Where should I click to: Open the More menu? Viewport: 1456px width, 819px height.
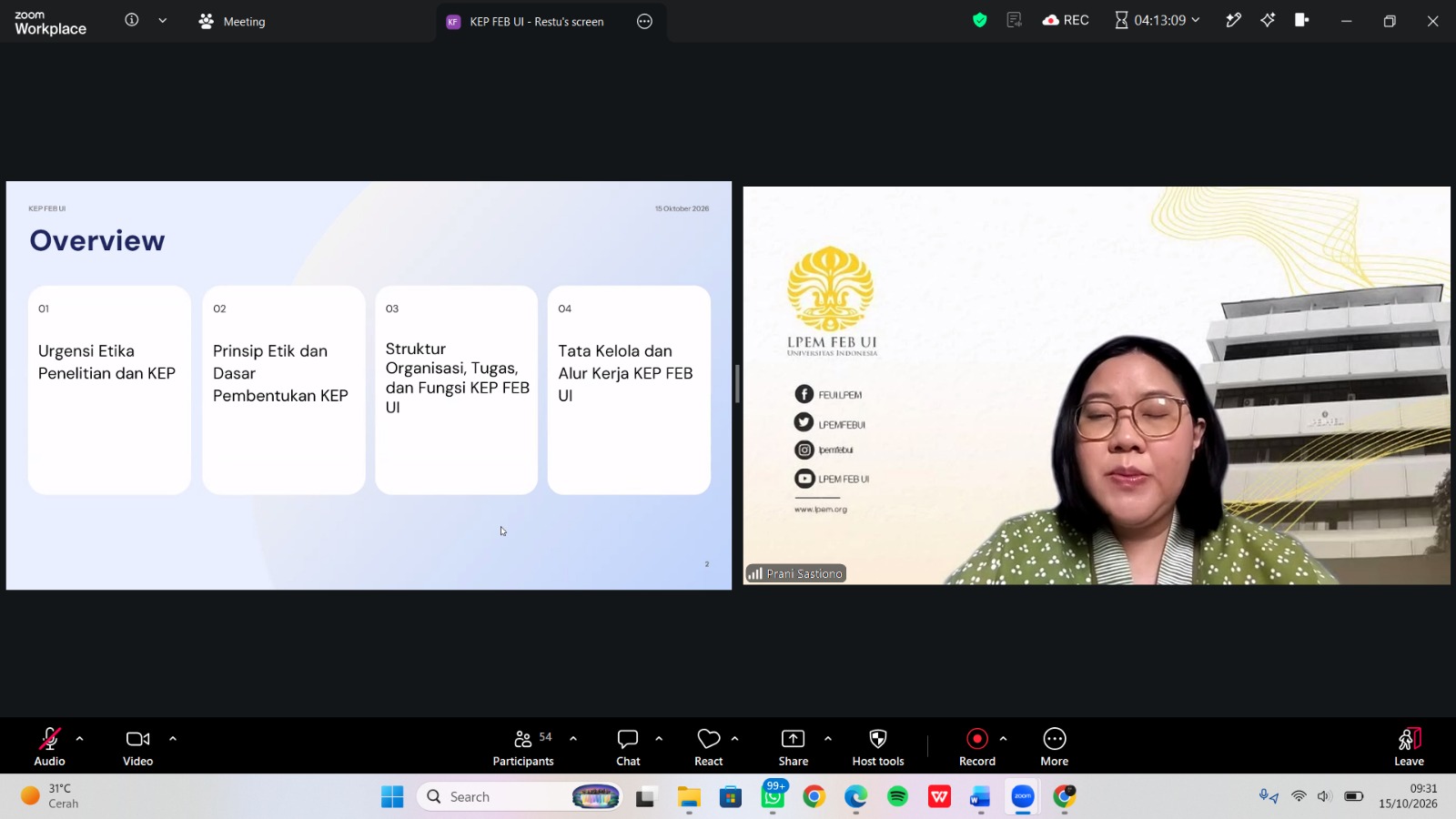(x=1055, y=746)
